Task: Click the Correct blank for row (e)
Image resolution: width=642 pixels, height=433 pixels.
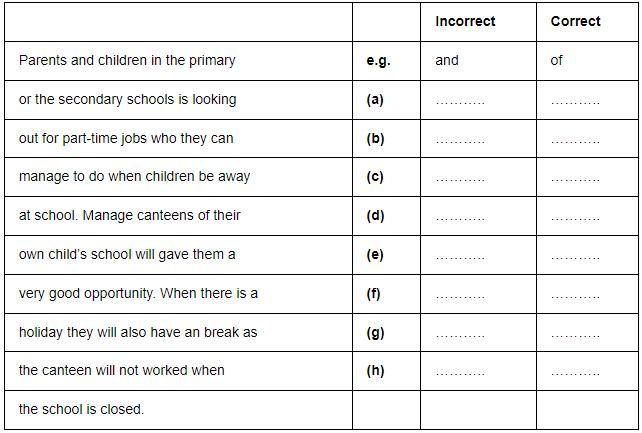Action: coord(575,256)
